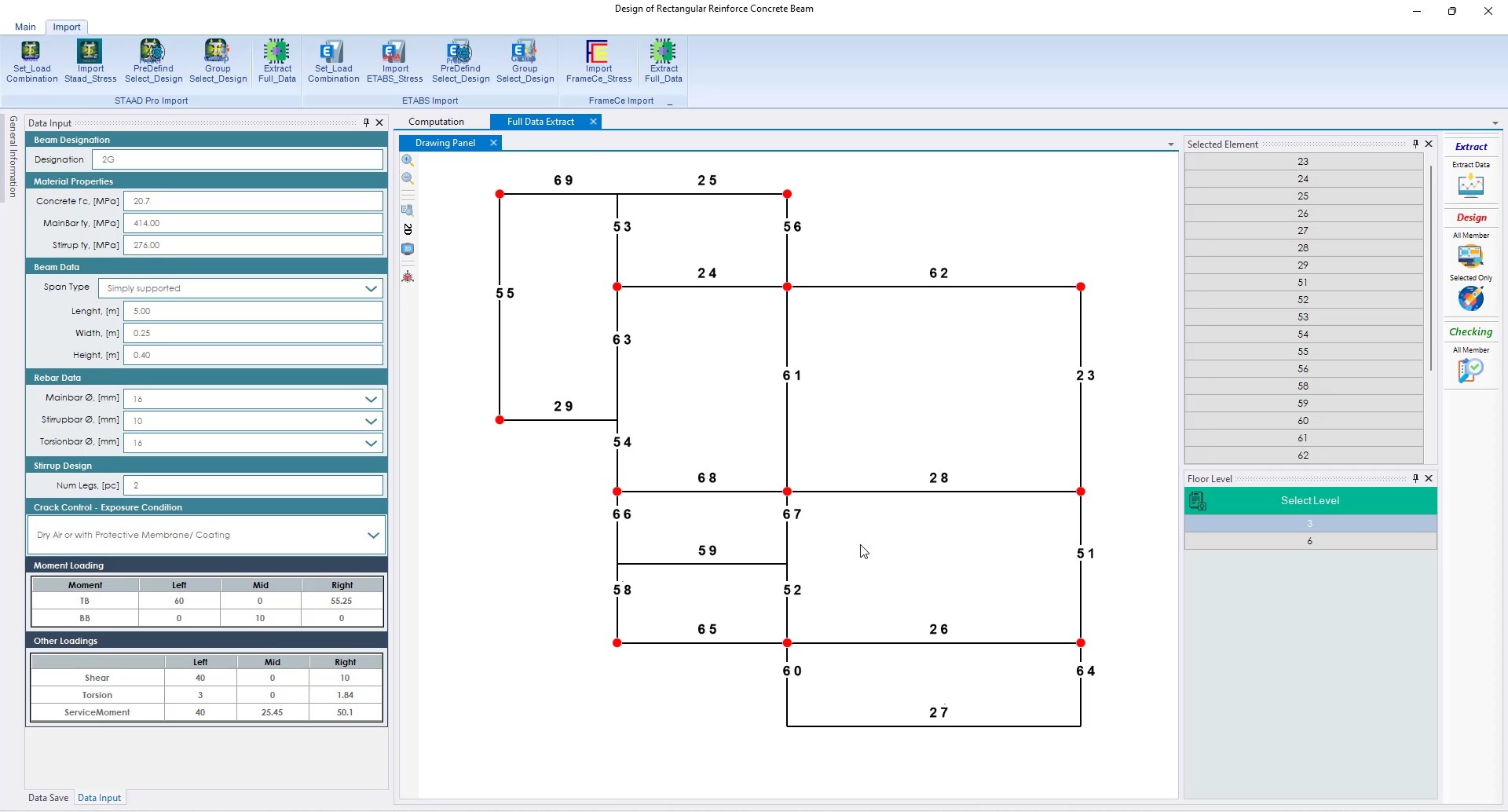Click the red bug icon in drawing toolbar
This screenshot has height=812, width=1508.
(408, 276)
